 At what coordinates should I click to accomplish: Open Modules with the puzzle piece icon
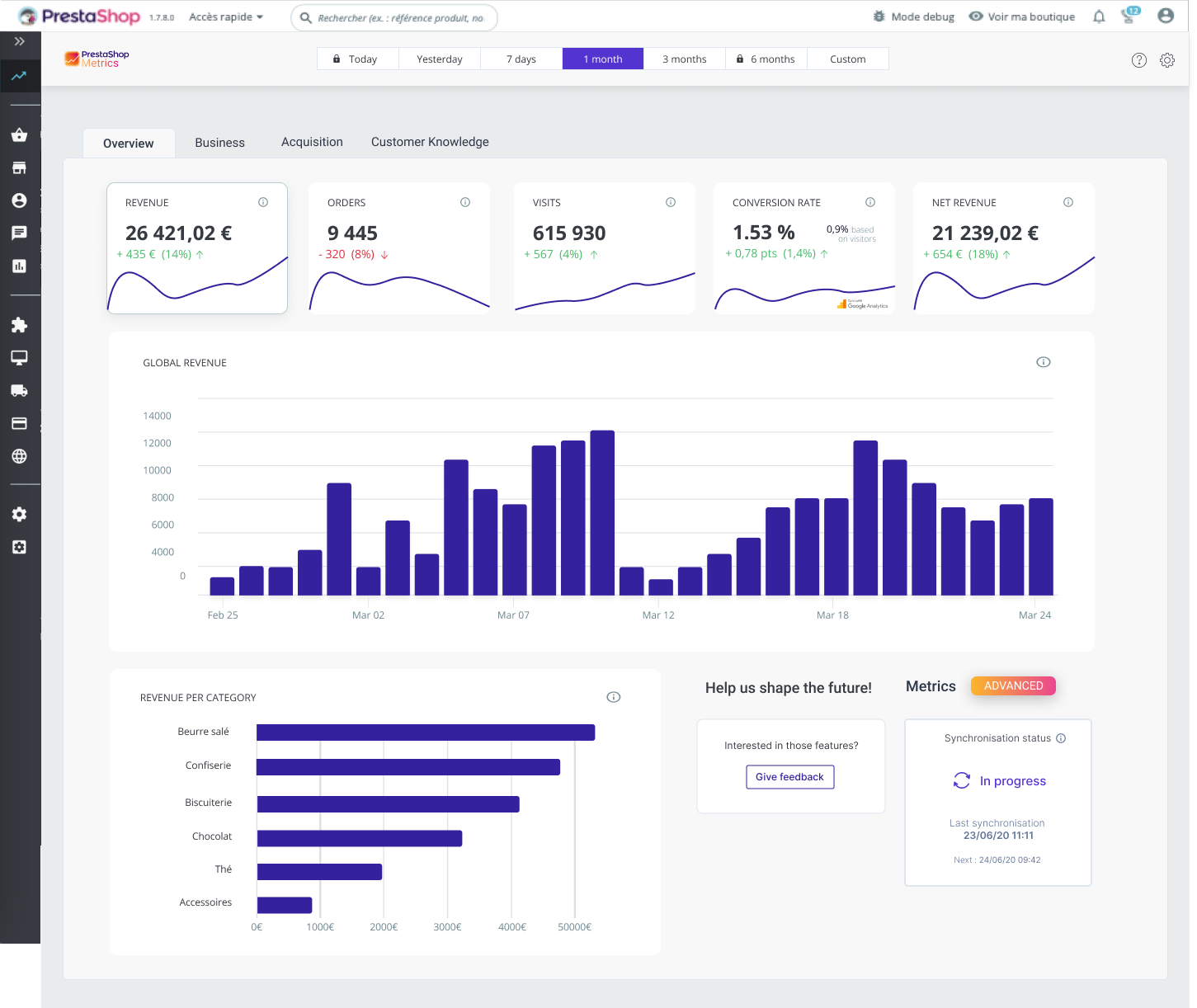click(20, 325)
